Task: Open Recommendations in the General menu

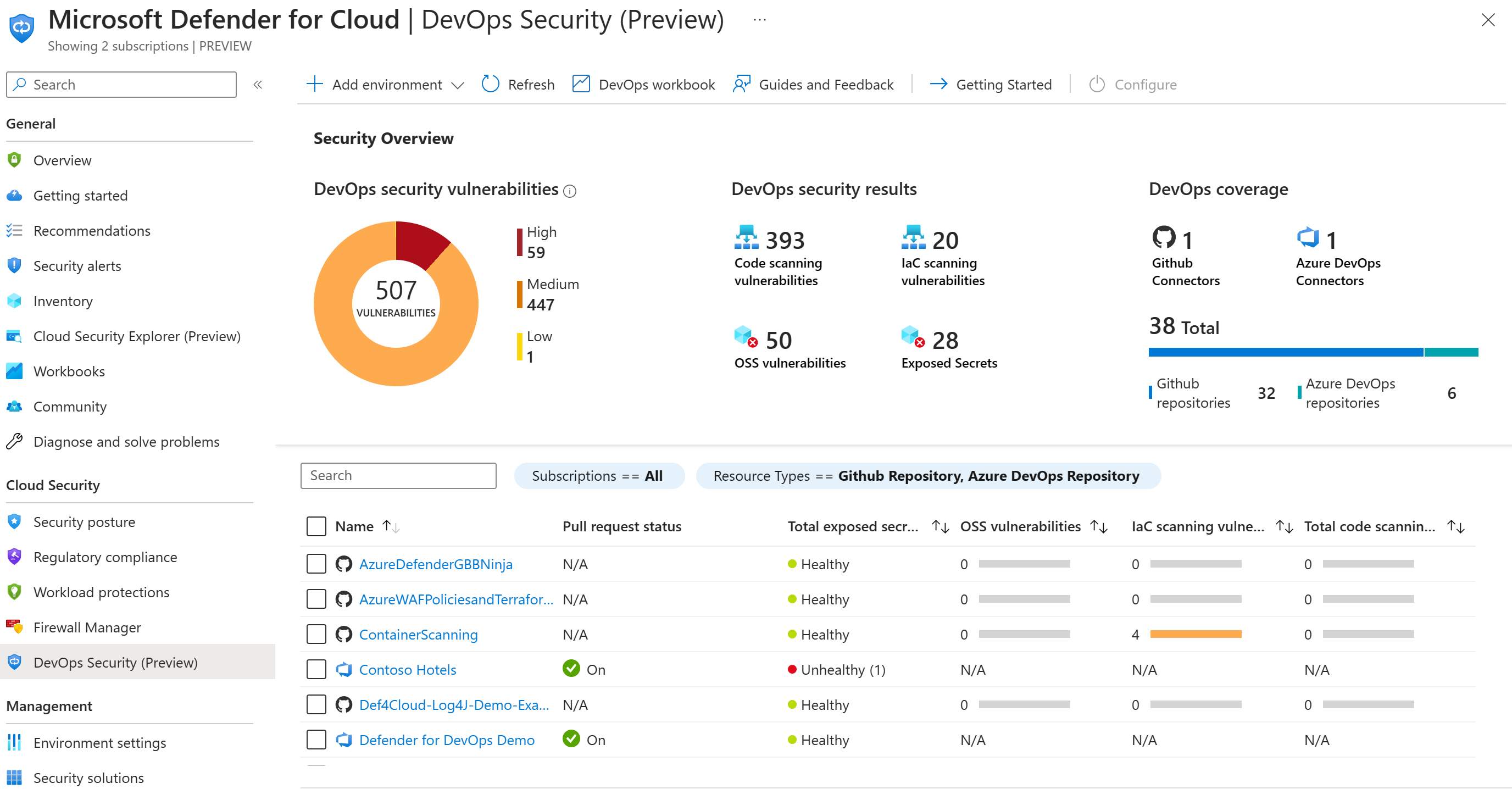Action: pos(92,231)
